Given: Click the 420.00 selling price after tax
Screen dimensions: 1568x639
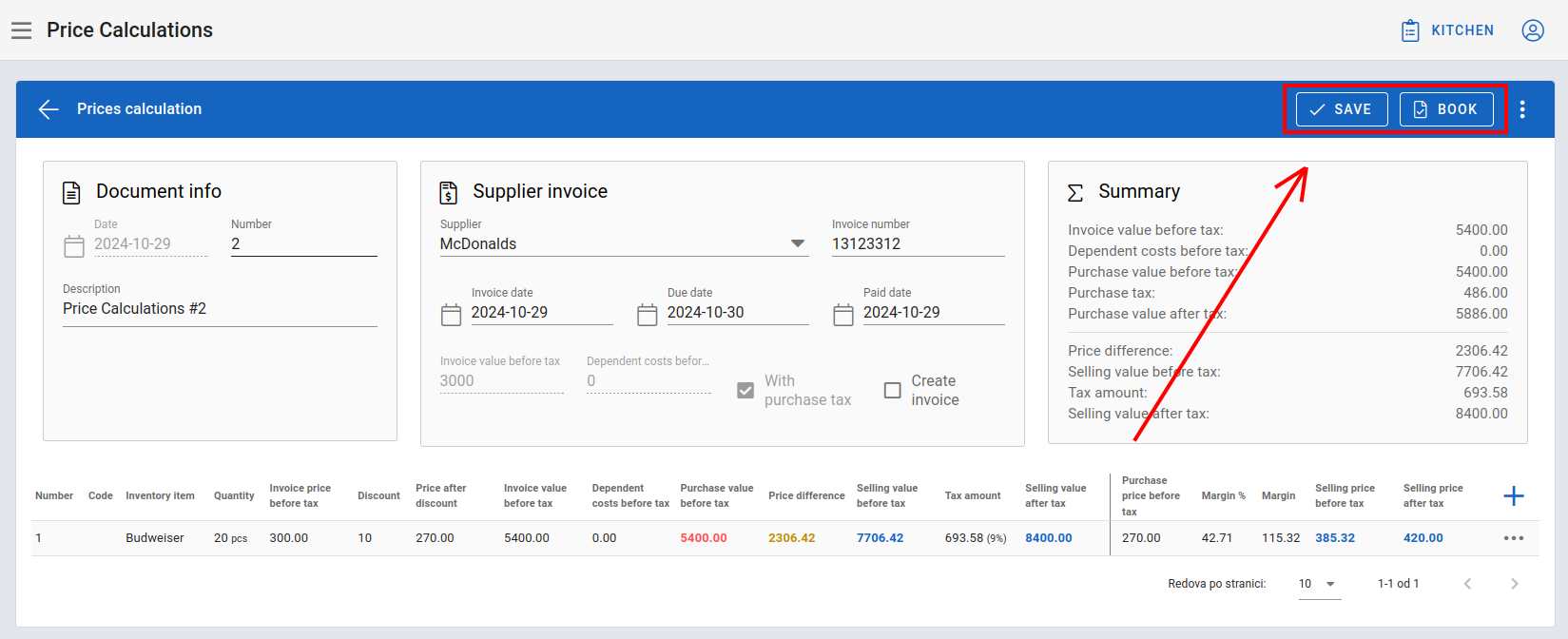Looking at the screenshot, I should 1423,538.
